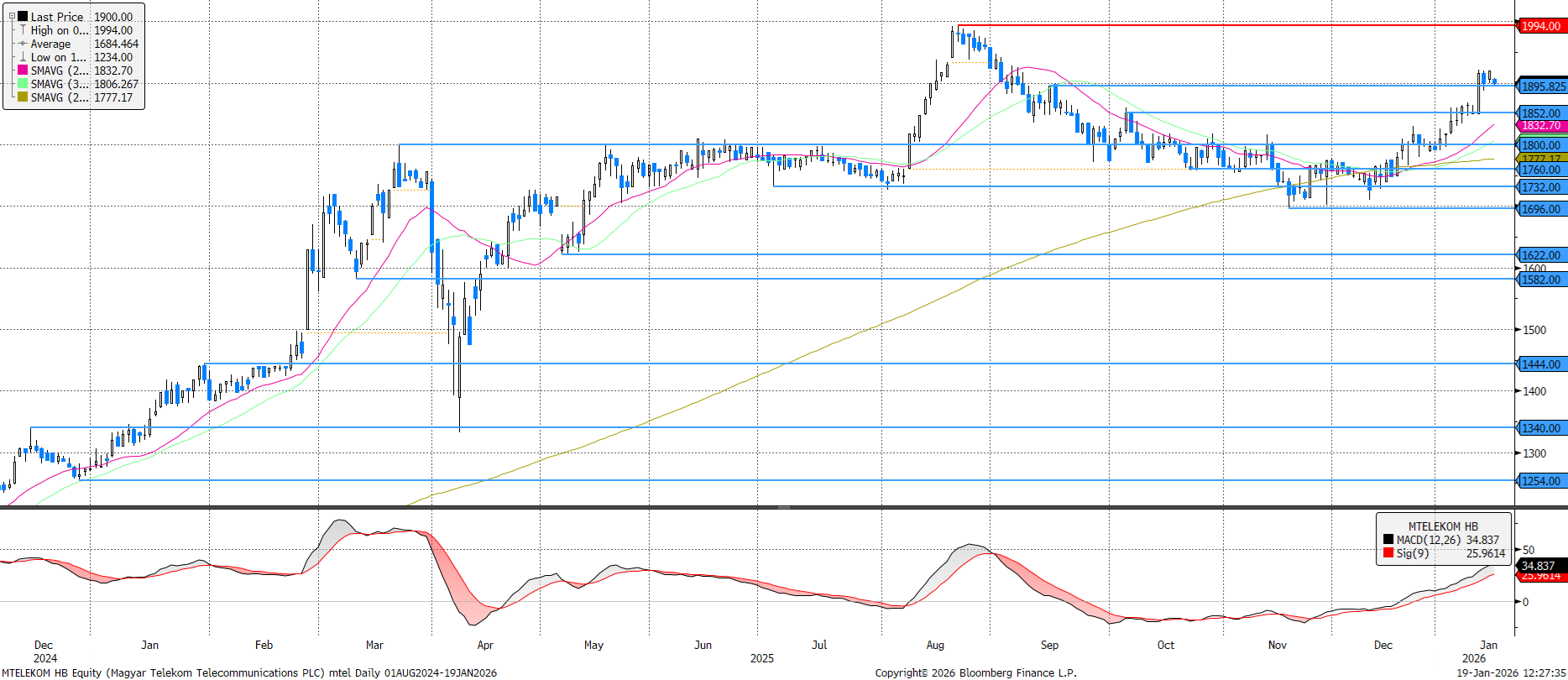1568x680 pixels.
Task: Select the Low marker icon in legend
Action: [23, 57]
